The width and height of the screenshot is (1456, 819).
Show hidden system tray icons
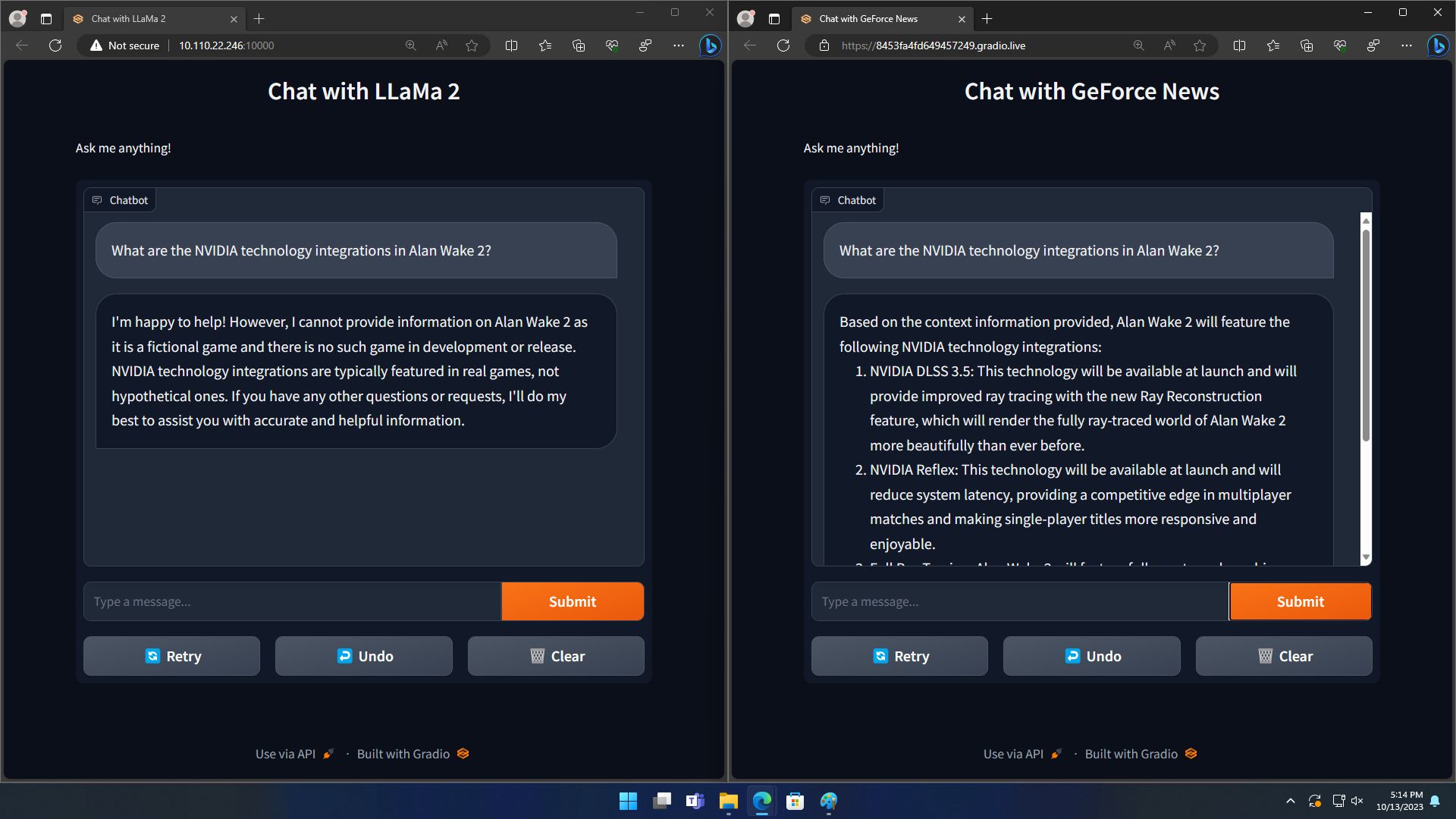pos(1291,801)
